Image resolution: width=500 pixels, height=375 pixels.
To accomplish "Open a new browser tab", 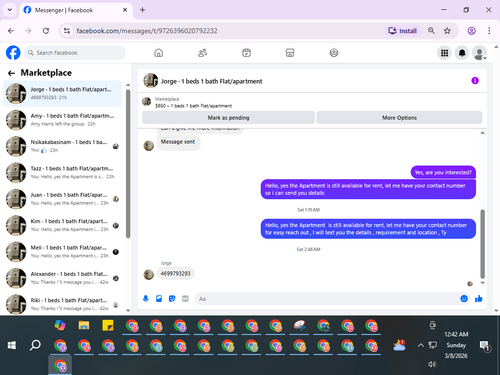I will (x=142, y=10).
